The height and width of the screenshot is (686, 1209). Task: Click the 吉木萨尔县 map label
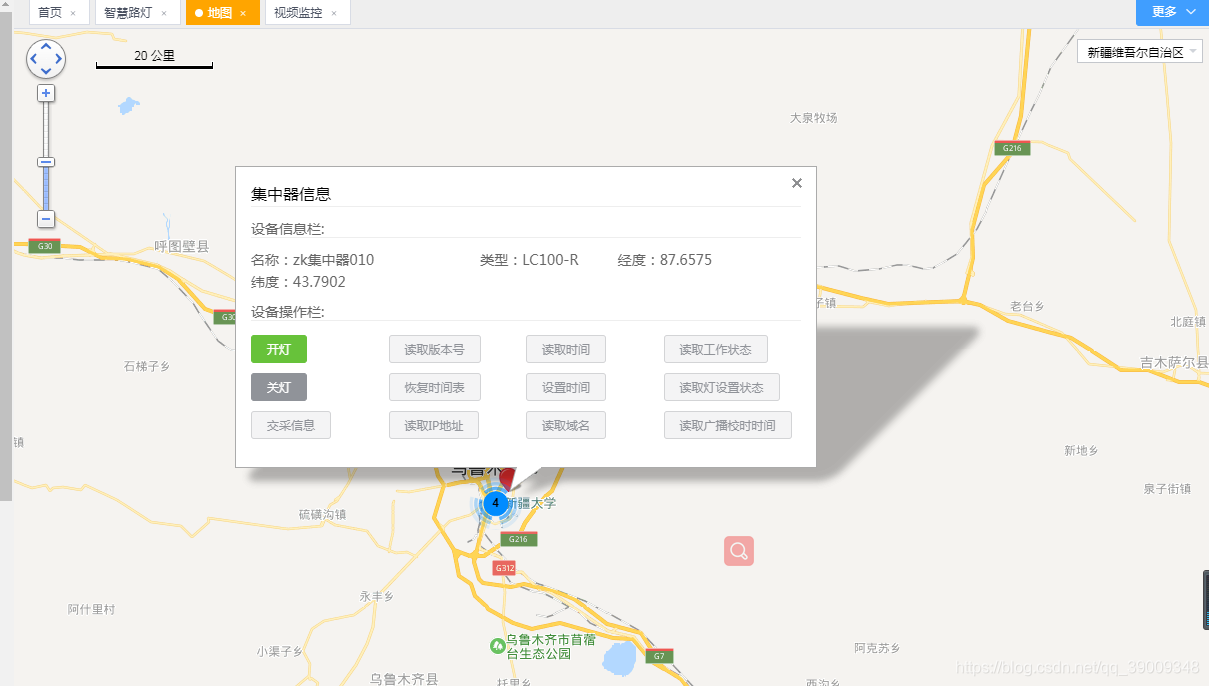point(1175,362)
